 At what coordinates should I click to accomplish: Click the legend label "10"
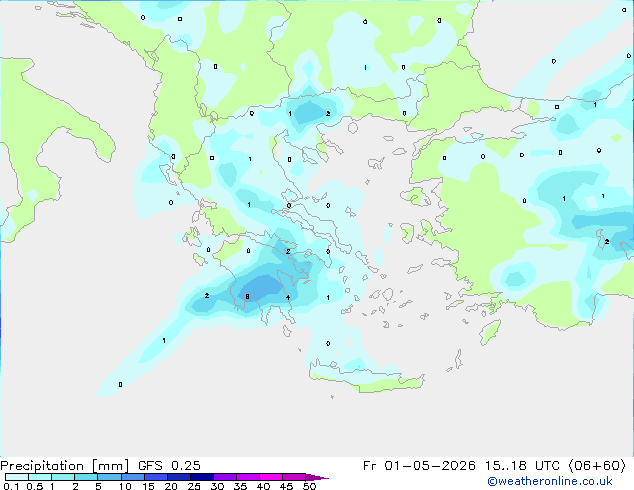pyautogui.click(x=125, y=486)
